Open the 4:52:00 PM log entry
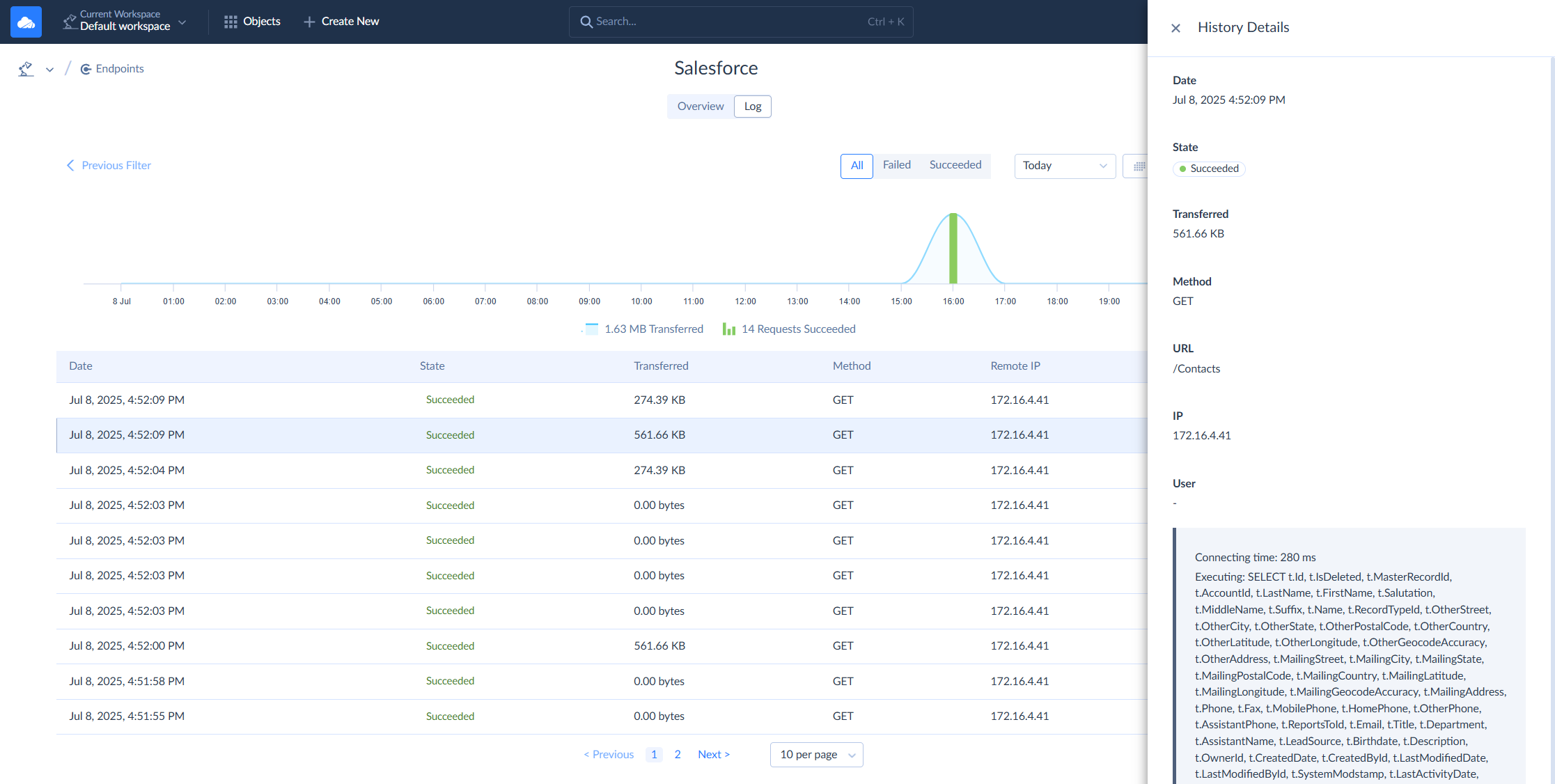This screenshot has width=1555, height=784. point(602,646)
